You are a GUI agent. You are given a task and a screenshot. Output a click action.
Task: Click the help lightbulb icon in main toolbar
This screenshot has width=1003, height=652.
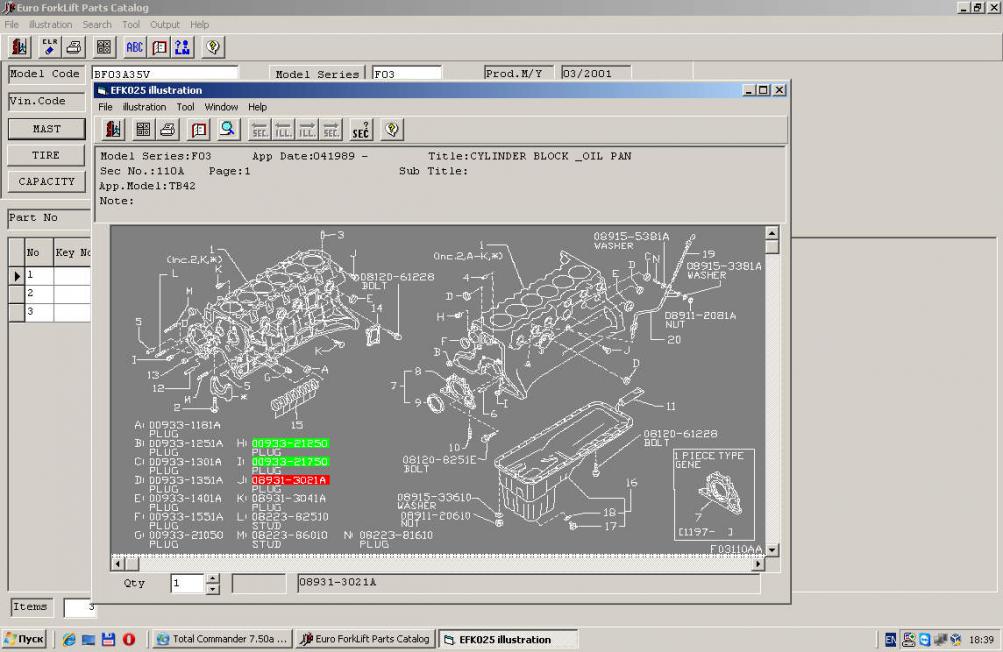pyautogui.click(x=213, y=47)
